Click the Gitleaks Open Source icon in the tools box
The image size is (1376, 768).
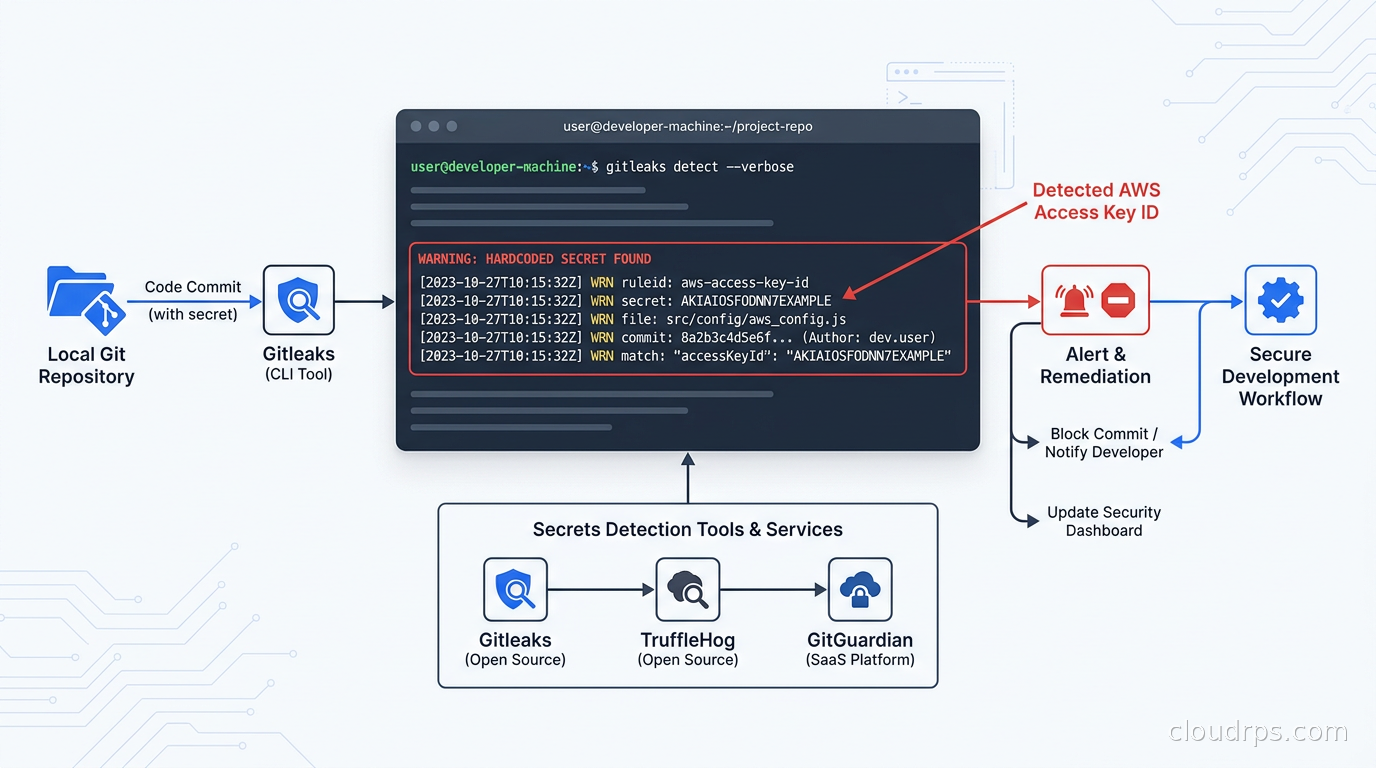[515, 590]
